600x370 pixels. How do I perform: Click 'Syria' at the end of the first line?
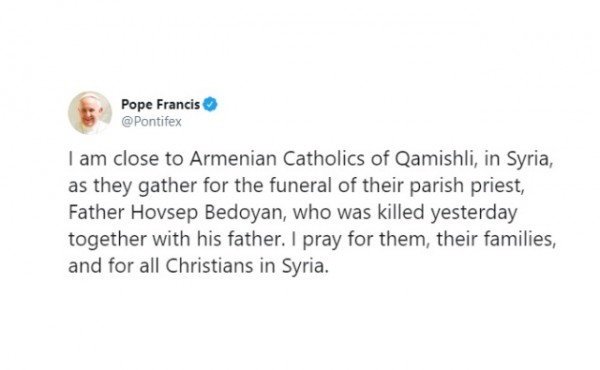[x=530, y=160]
